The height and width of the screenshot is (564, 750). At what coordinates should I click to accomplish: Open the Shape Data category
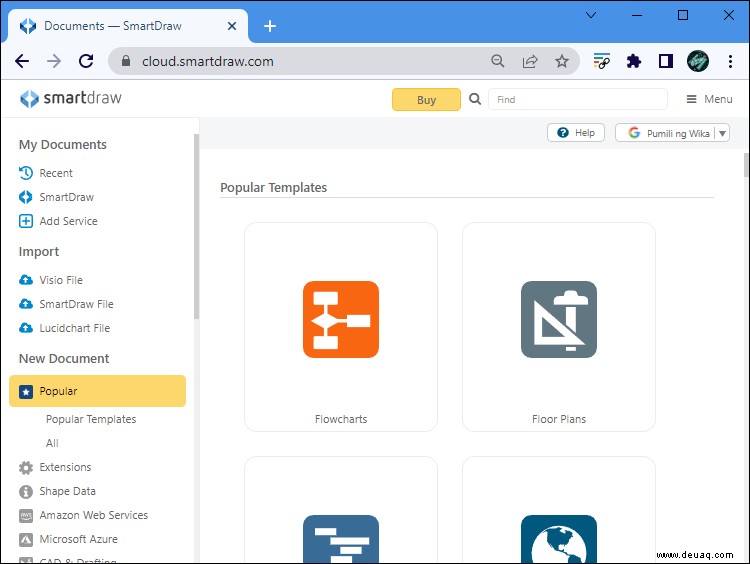click(x=57, y=491)
